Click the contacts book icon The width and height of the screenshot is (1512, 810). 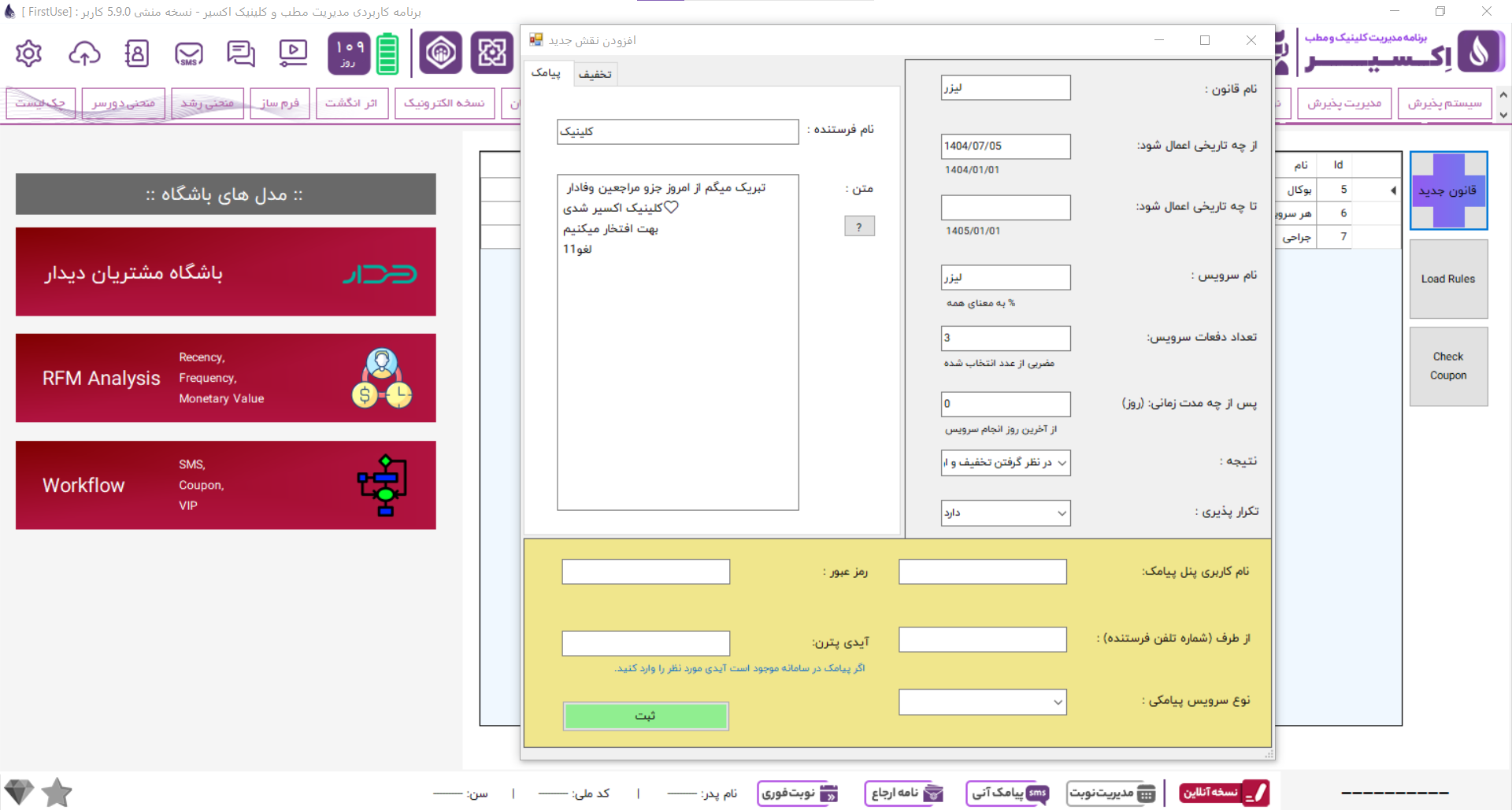pos(136,54)
